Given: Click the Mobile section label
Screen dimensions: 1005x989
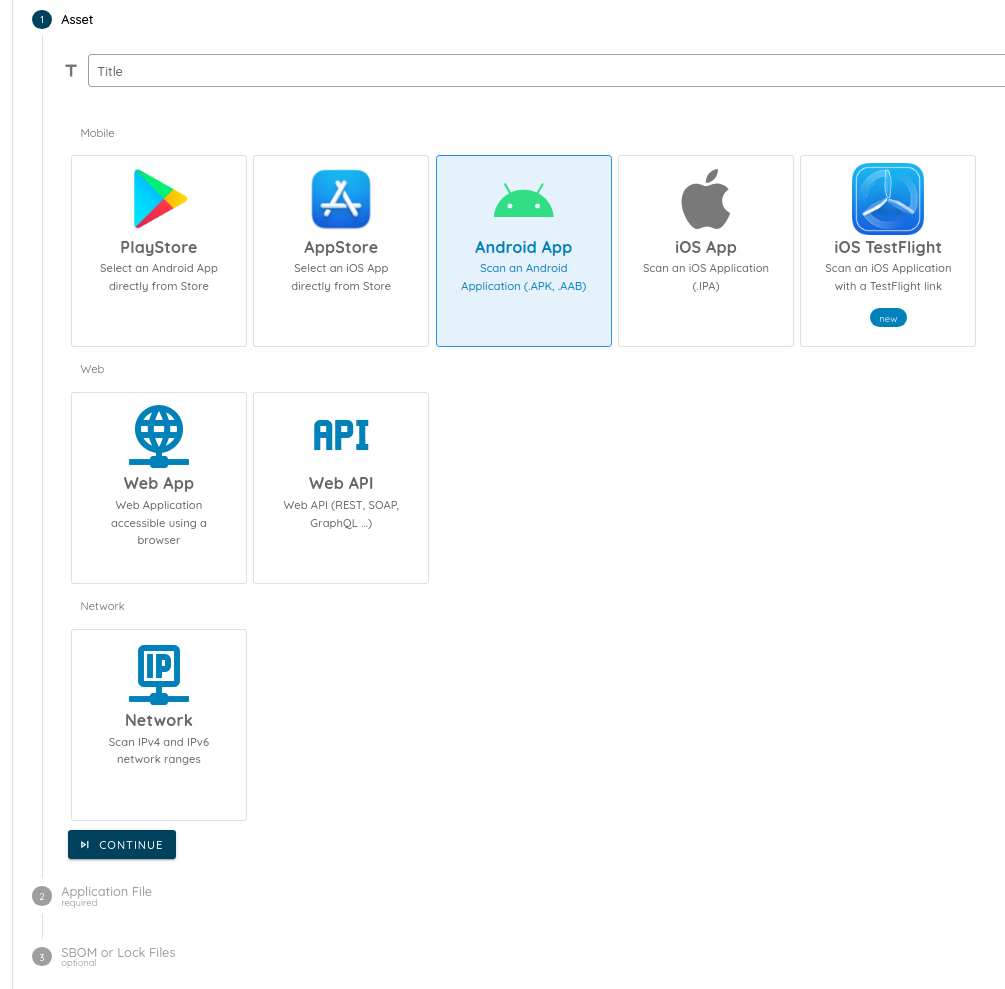Looking at the screenshot, I should click(97, 133).
